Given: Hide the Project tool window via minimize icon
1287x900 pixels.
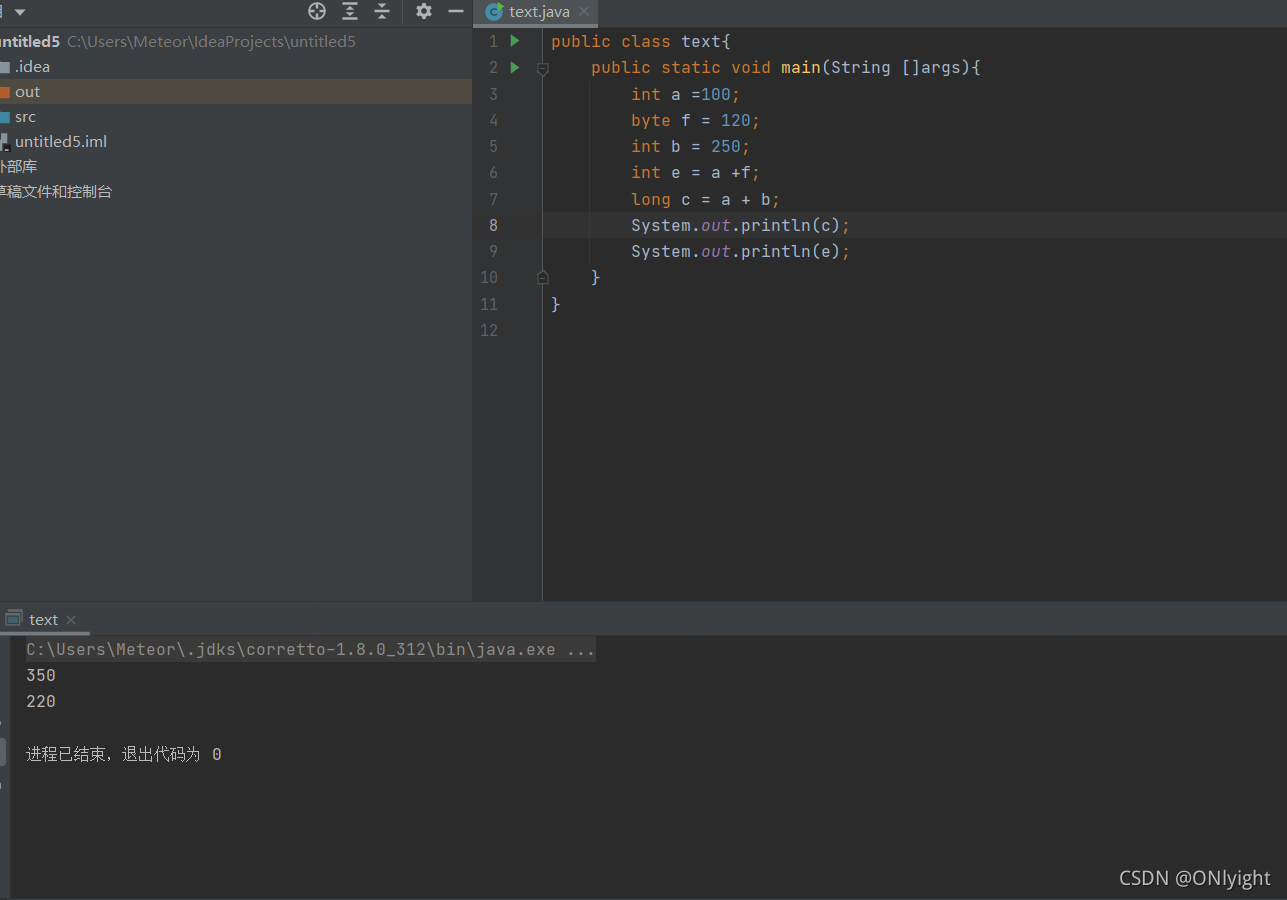Looking at the screenshot, I should pos(455,11).
